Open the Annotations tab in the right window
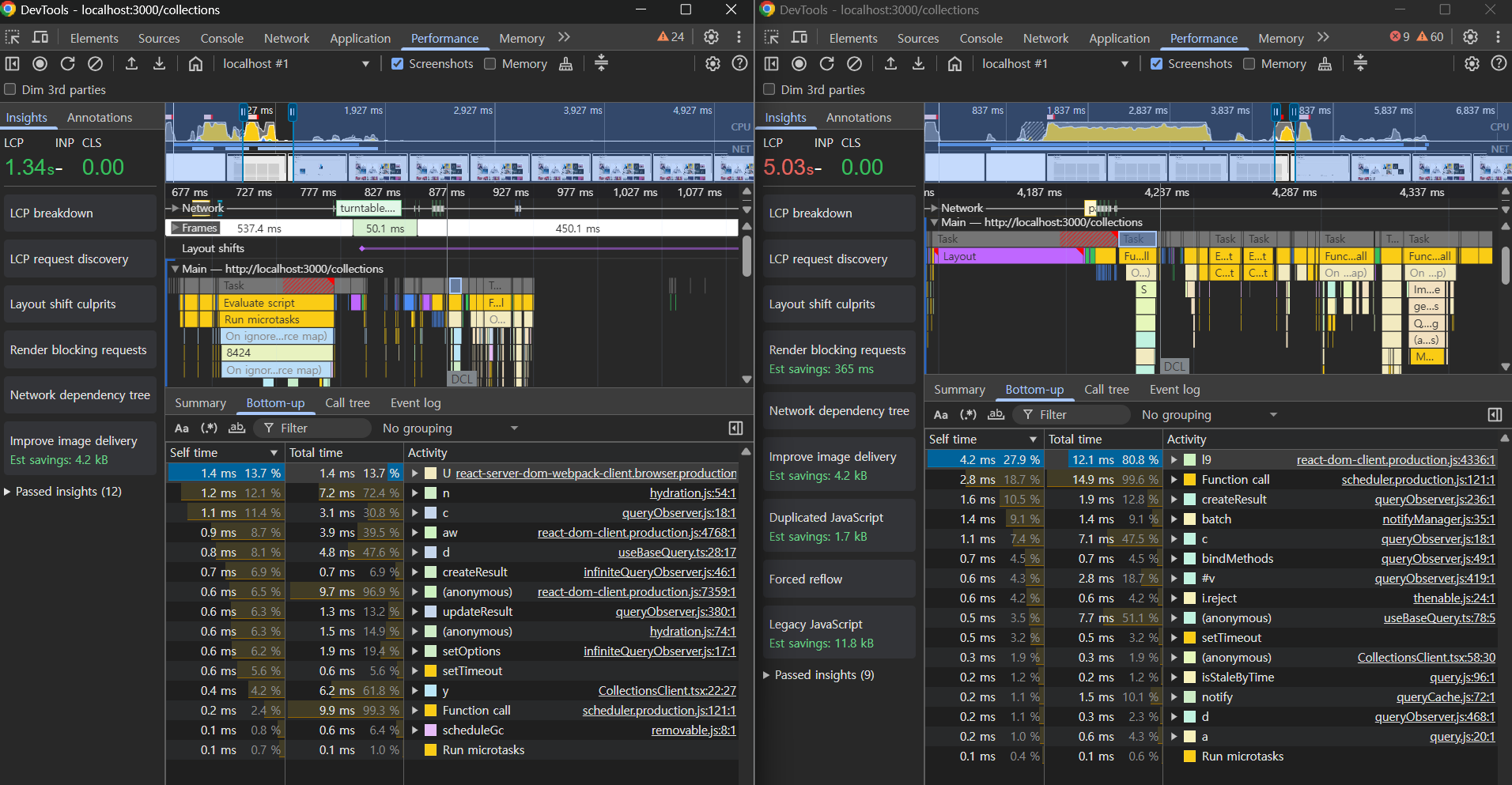Image resolution: width=1512 pixels, height=785 pixels. pyautogui.click(x=858, y=118)
